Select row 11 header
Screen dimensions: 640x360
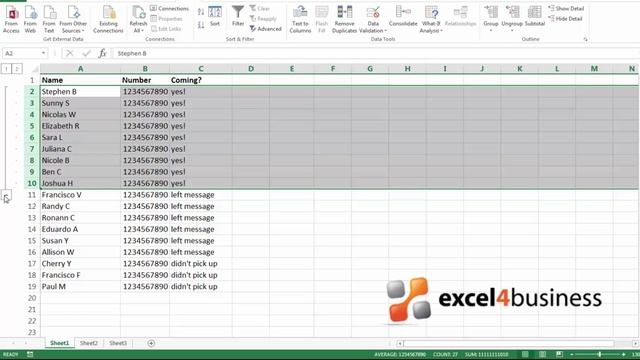click(32, 195)
